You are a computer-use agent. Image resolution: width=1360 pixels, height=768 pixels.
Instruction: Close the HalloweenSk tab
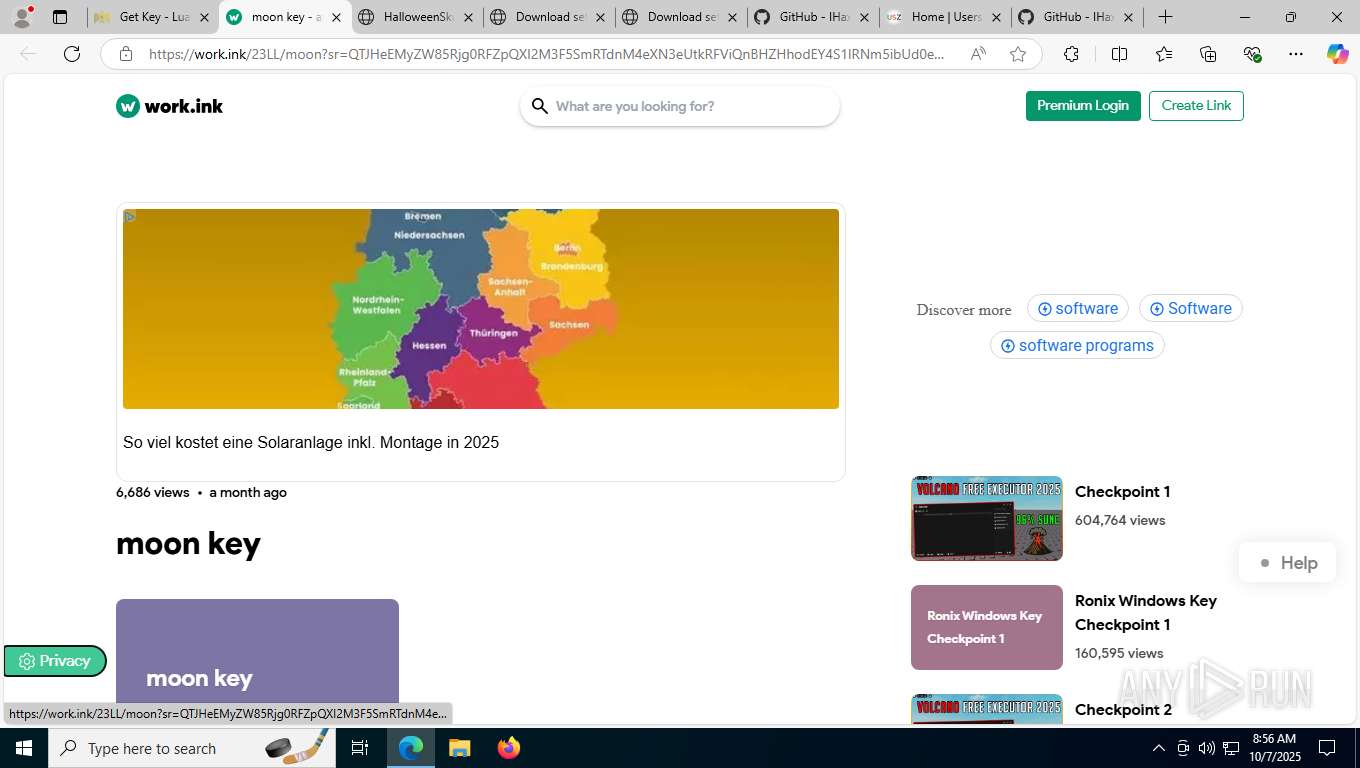point(468,17)
